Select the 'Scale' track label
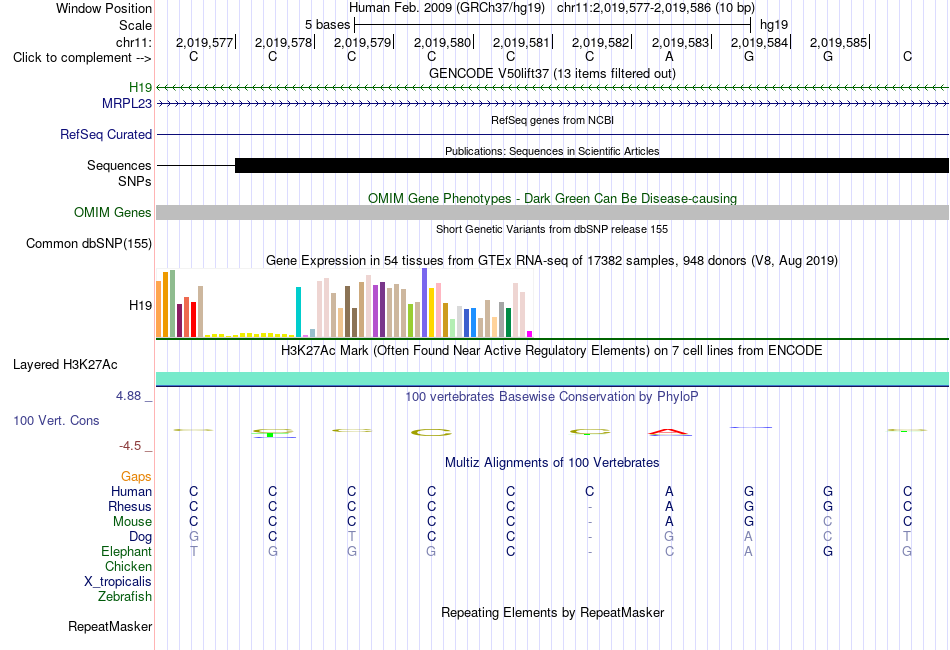 coord(135,25)
